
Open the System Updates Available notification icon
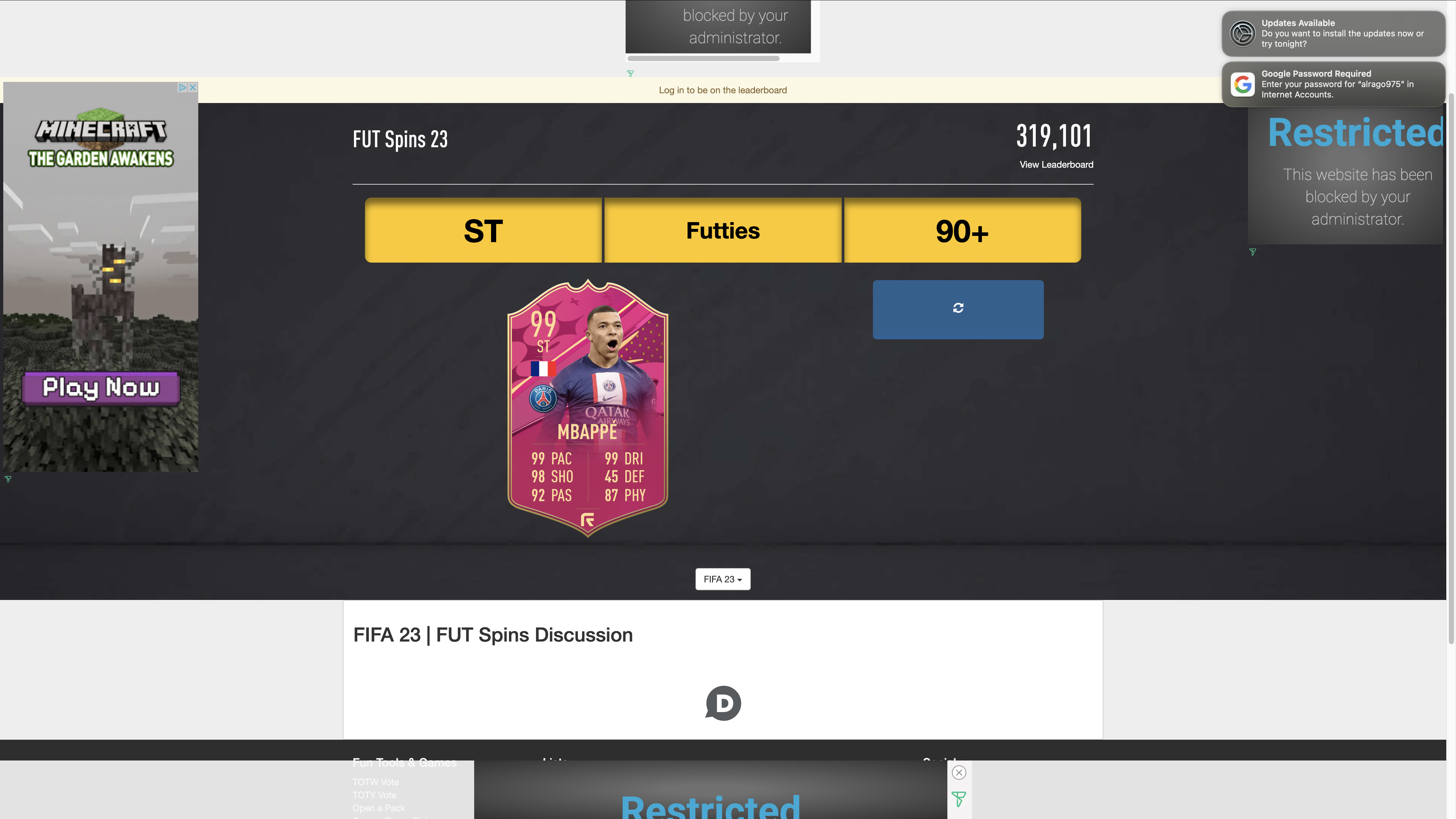click(1243, 33)
